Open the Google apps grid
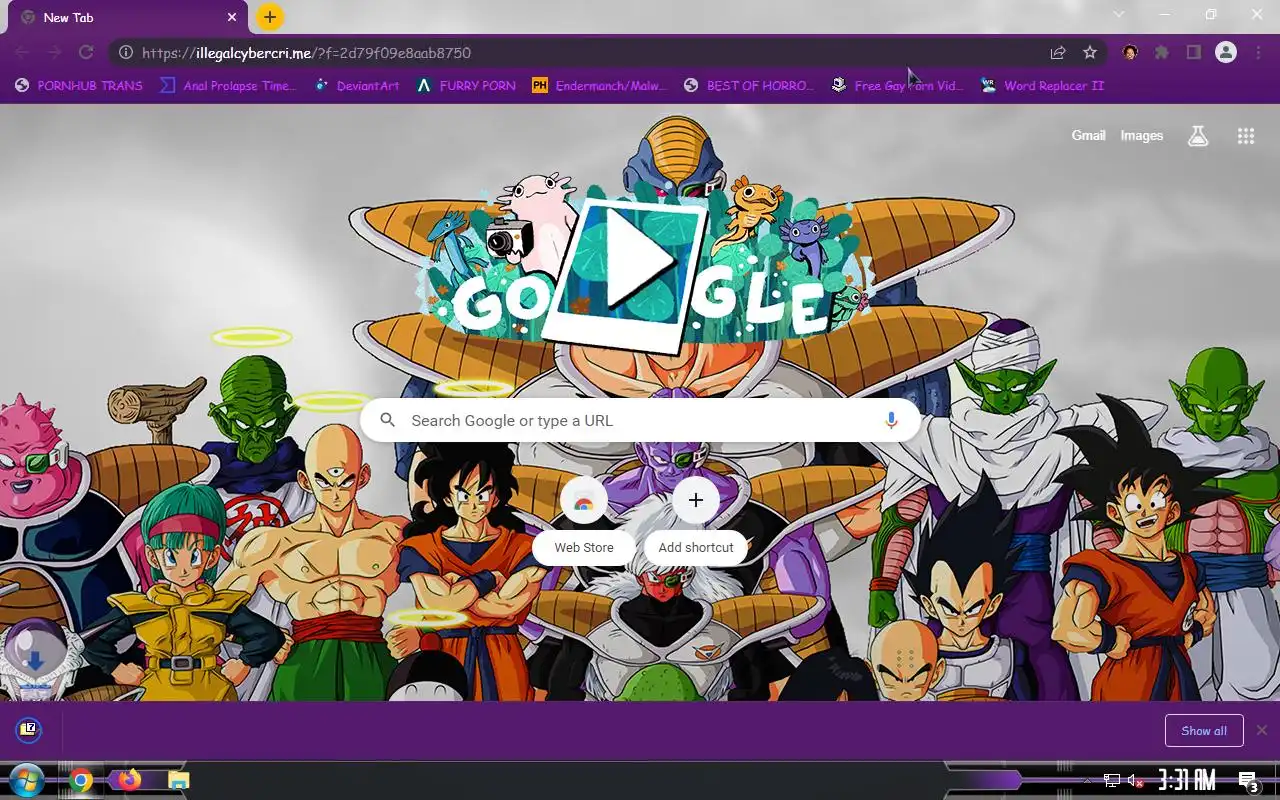 pos(1245,136)
